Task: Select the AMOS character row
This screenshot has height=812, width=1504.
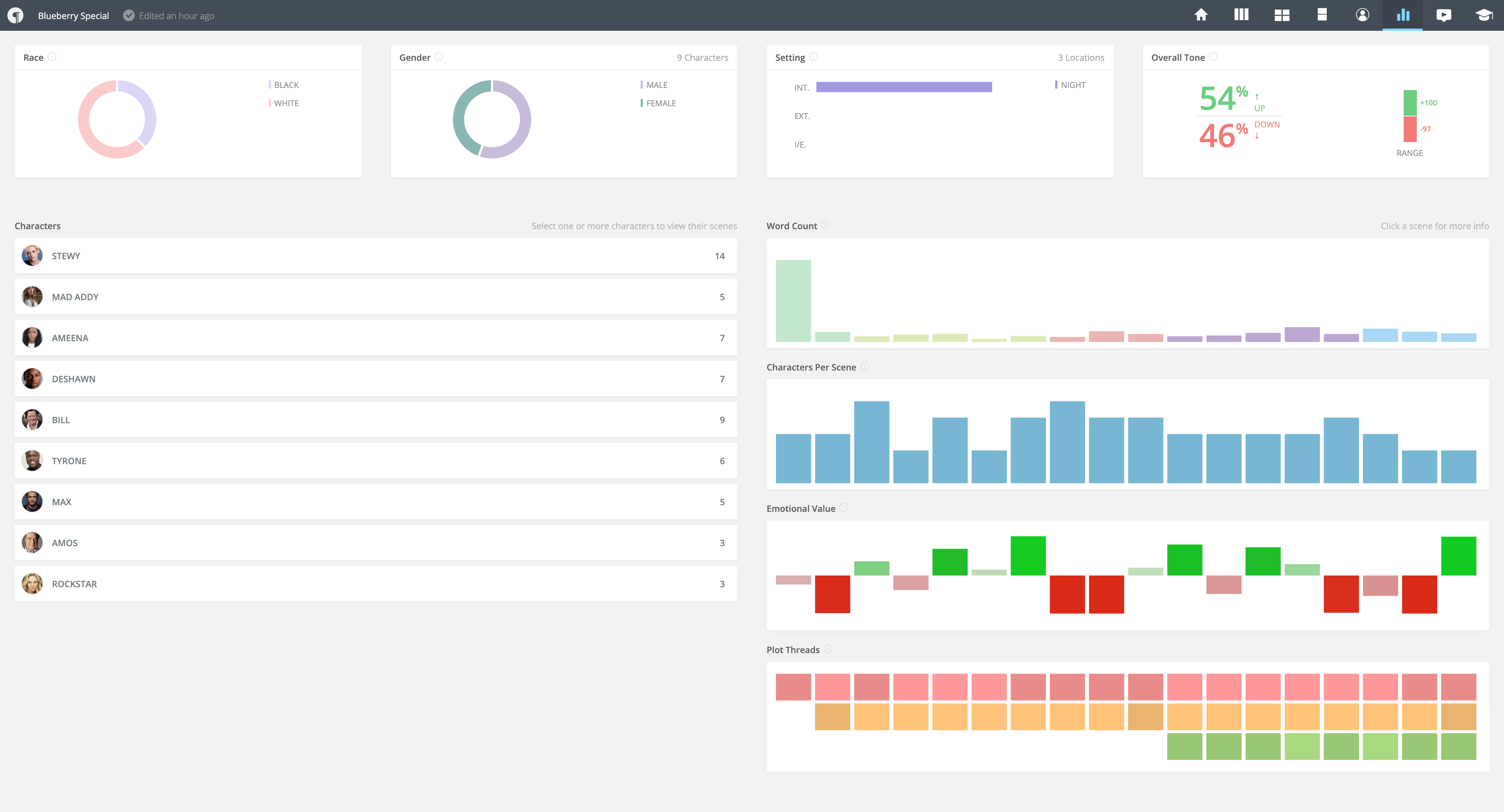Action: 375,542
